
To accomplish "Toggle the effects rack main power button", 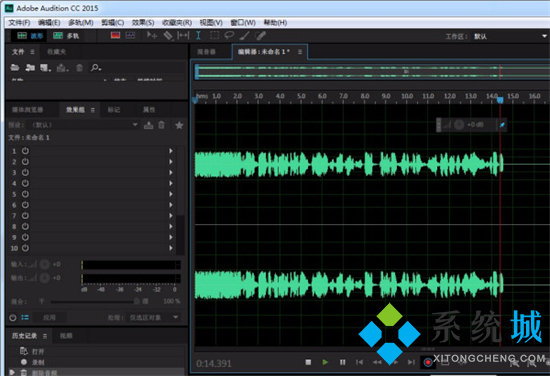I will [x=13, y=318].
